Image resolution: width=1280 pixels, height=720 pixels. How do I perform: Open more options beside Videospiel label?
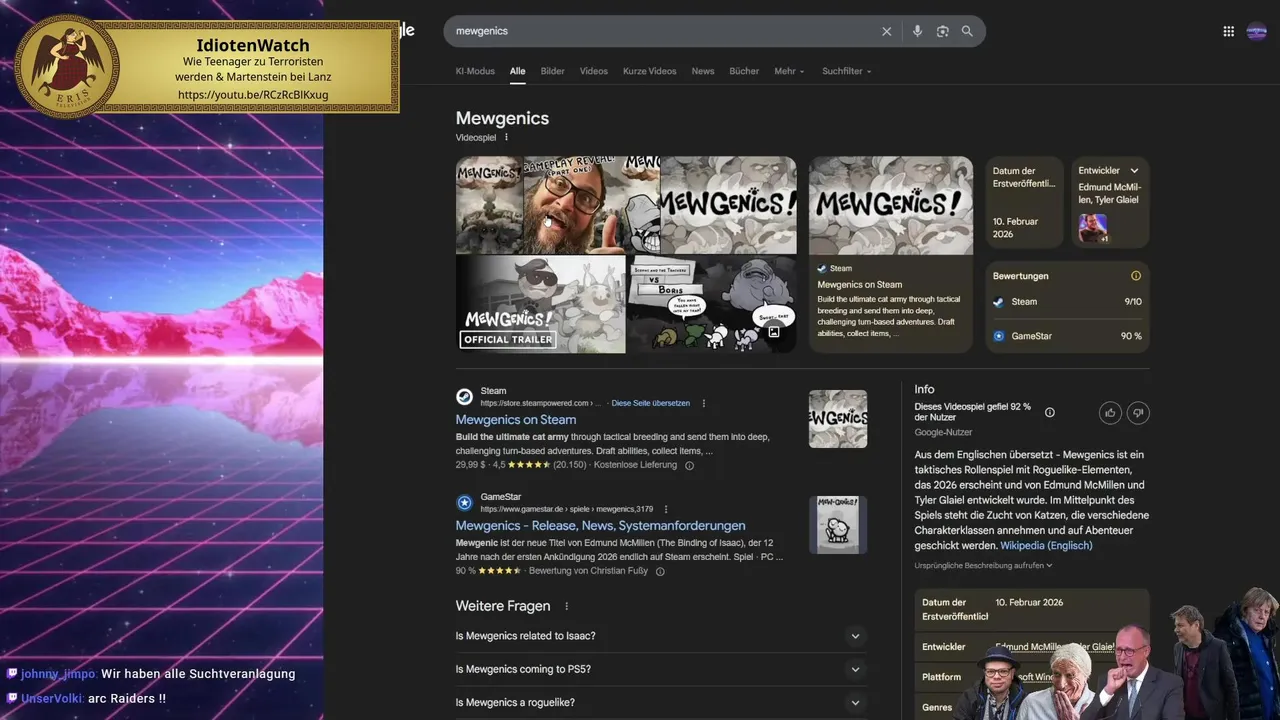pyautogui.click(x=506, y=137)
